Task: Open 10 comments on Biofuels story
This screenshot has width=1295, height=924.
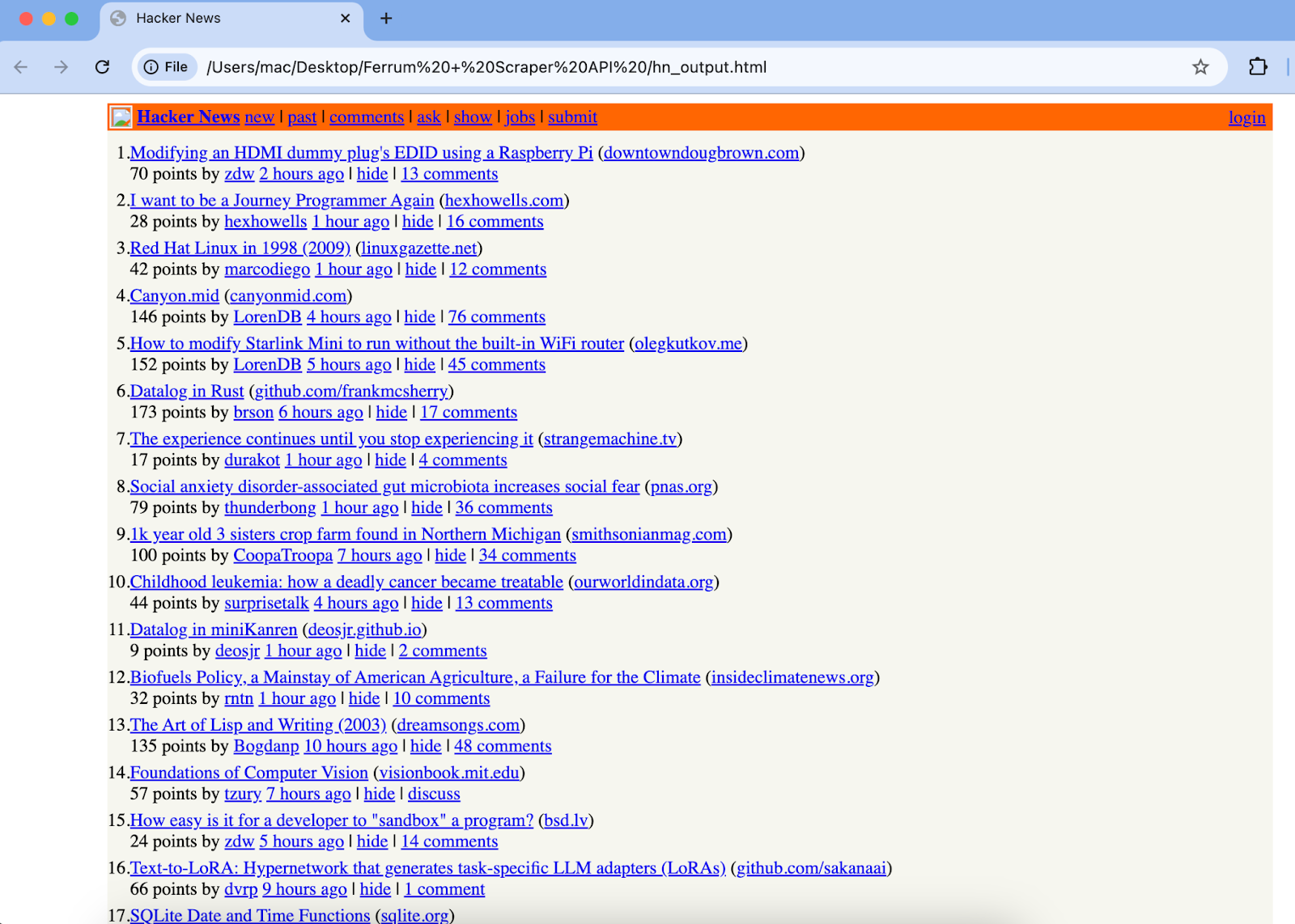Action: click(442, 698)
